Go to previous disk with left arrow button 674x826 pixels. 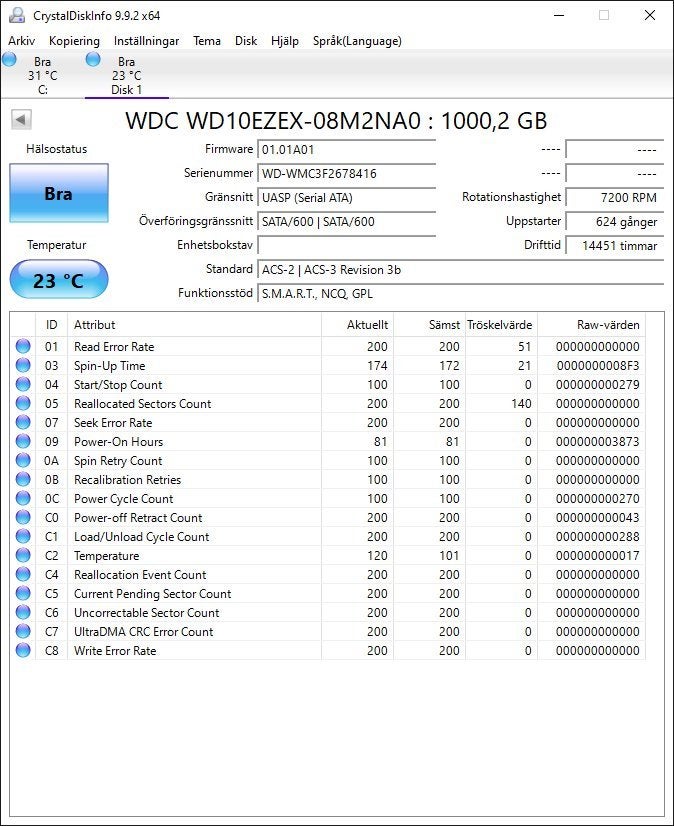point(22,120)
